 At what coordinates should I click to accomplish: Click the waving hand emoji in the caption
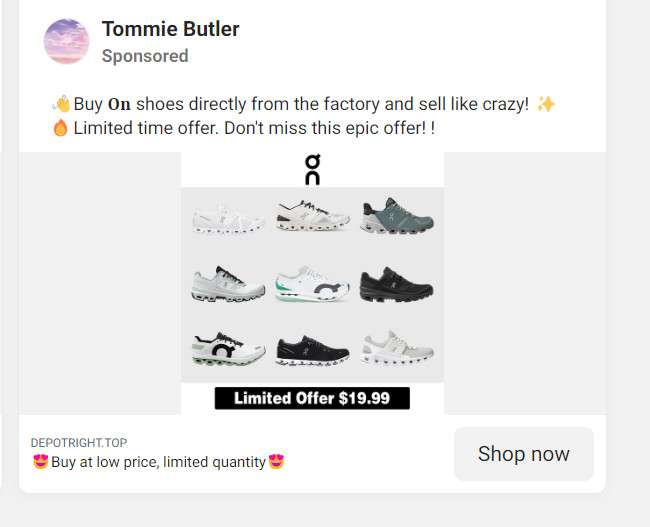61,104
